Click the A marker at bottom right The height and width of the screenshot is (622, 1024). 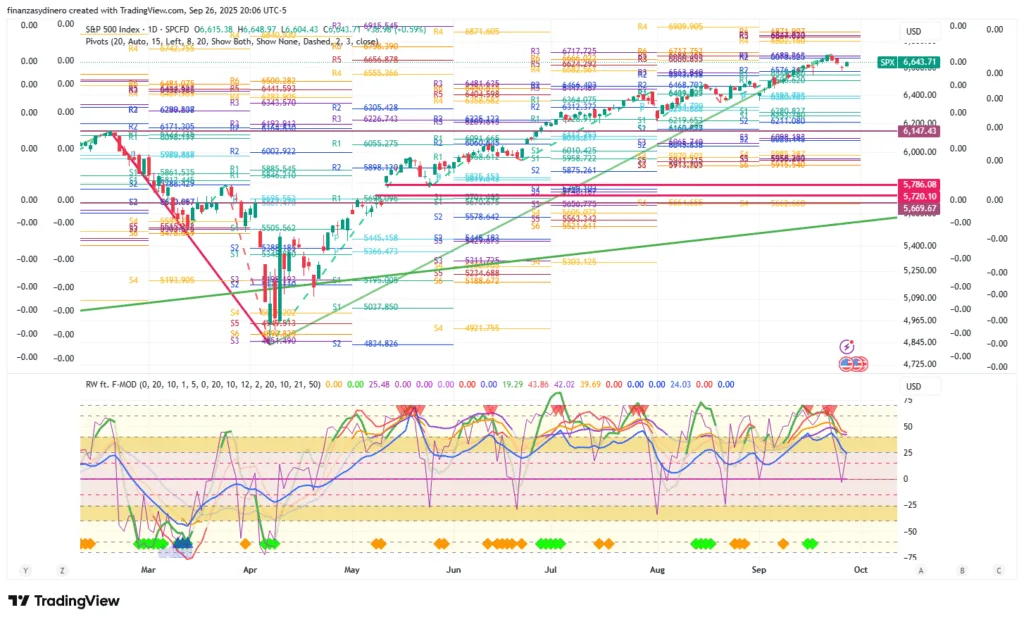[921, 570]
